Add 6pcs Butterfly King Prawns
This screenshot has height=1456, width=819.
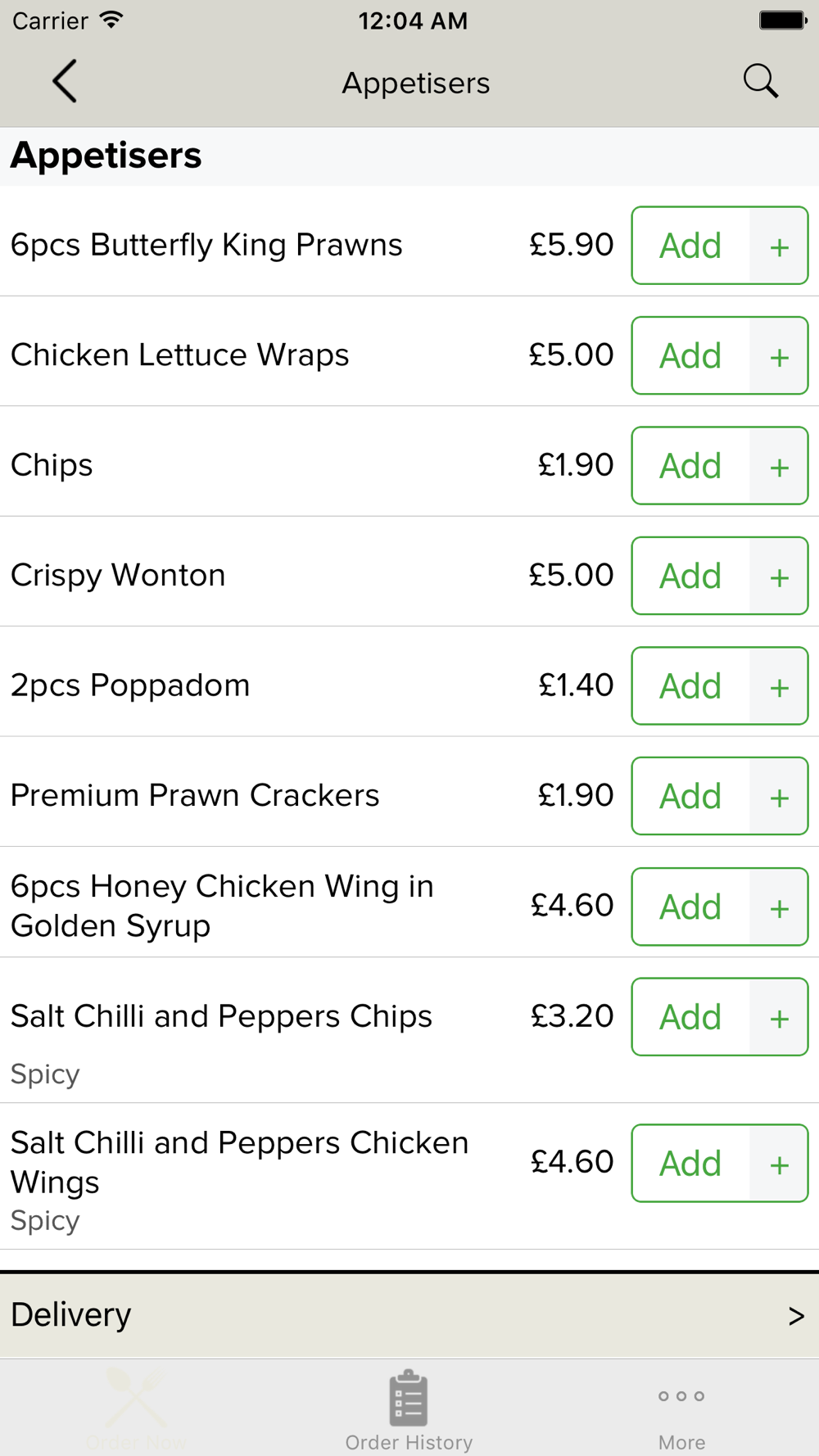690,246
